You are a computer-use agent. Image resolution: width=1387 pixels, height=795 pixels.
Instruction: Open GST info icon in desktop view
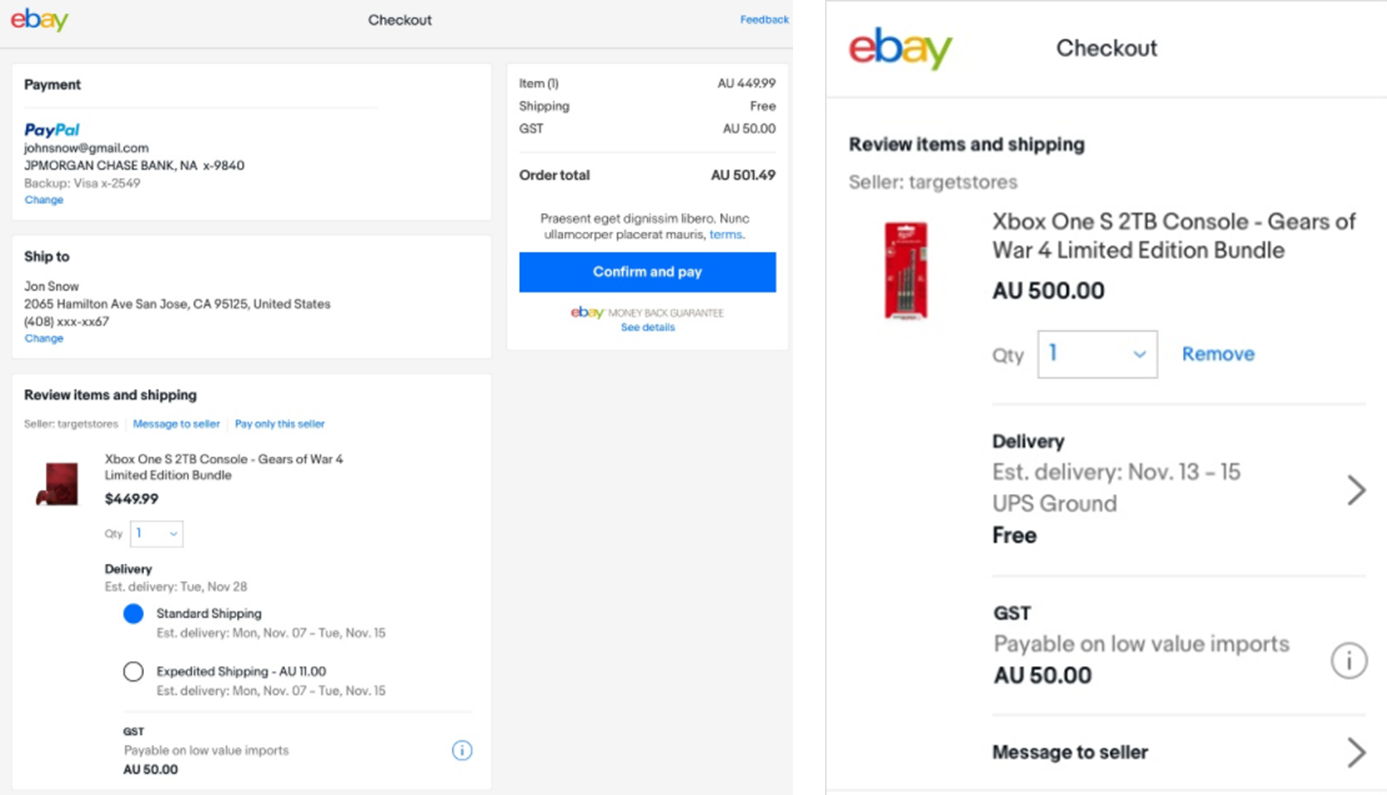[462, 750]
